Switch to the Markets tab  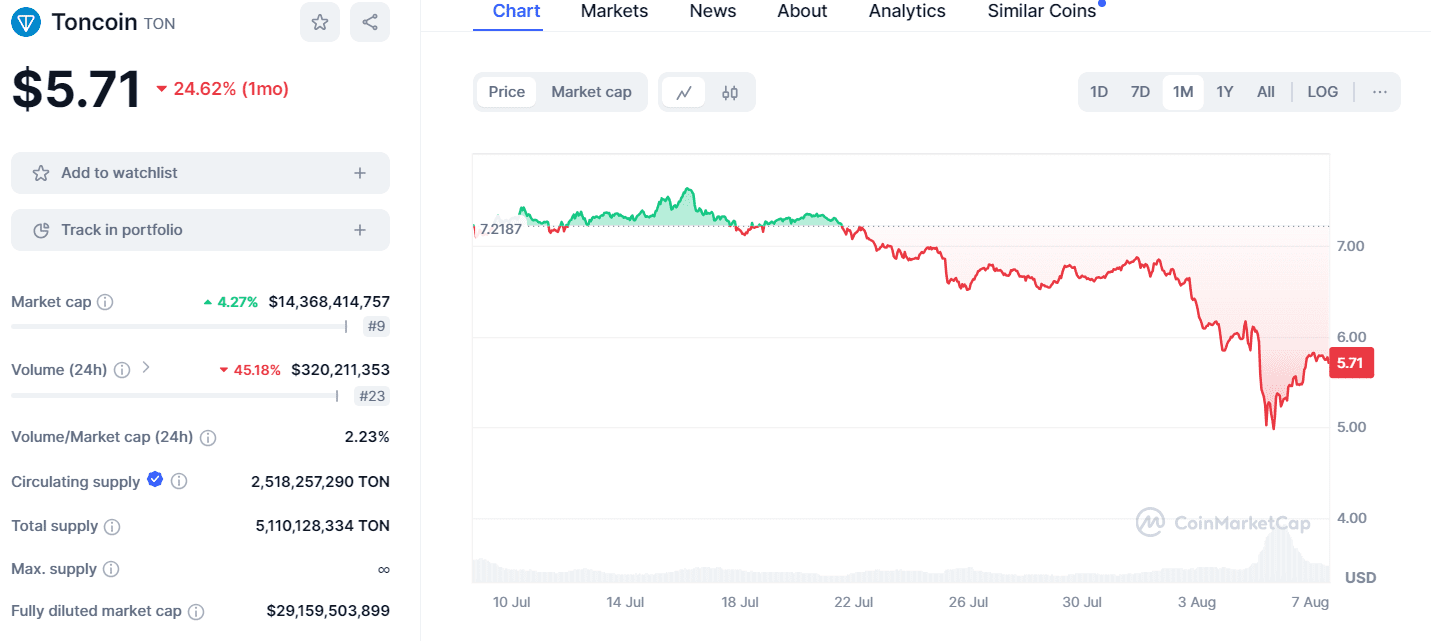[614, 11]
